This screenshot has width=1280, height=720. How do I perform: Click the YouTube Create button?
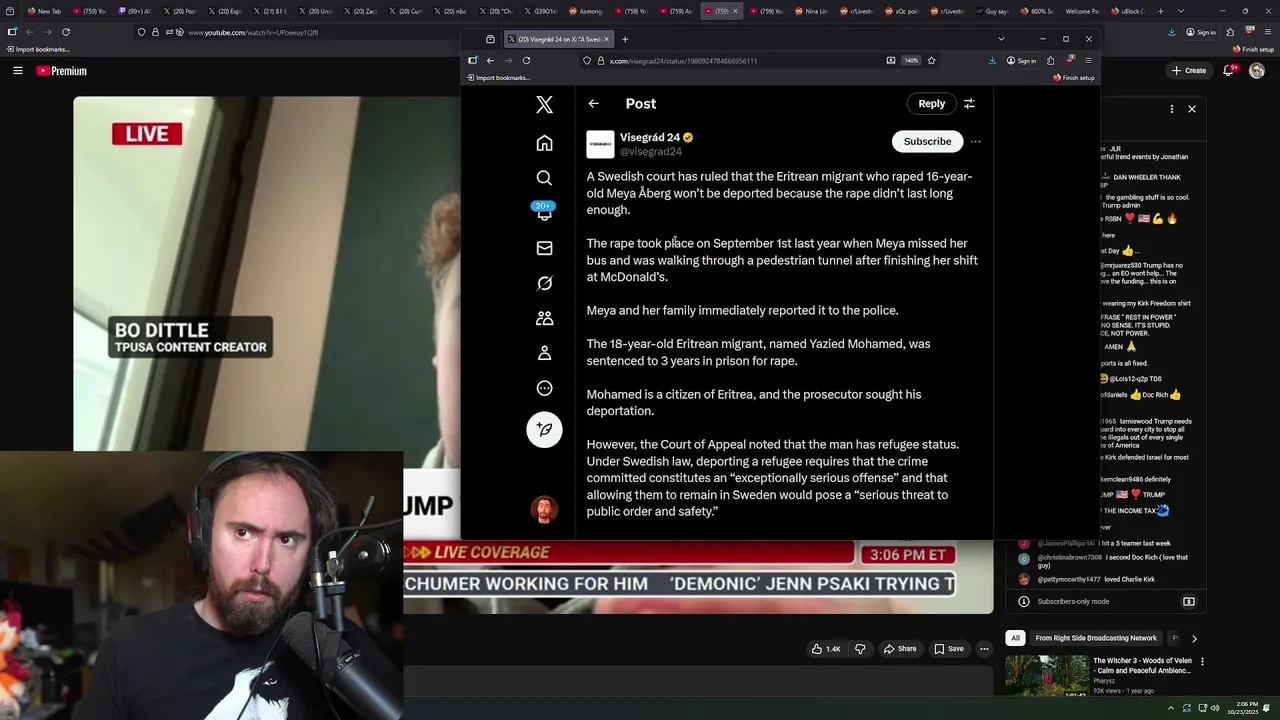tap(1188, 71)
